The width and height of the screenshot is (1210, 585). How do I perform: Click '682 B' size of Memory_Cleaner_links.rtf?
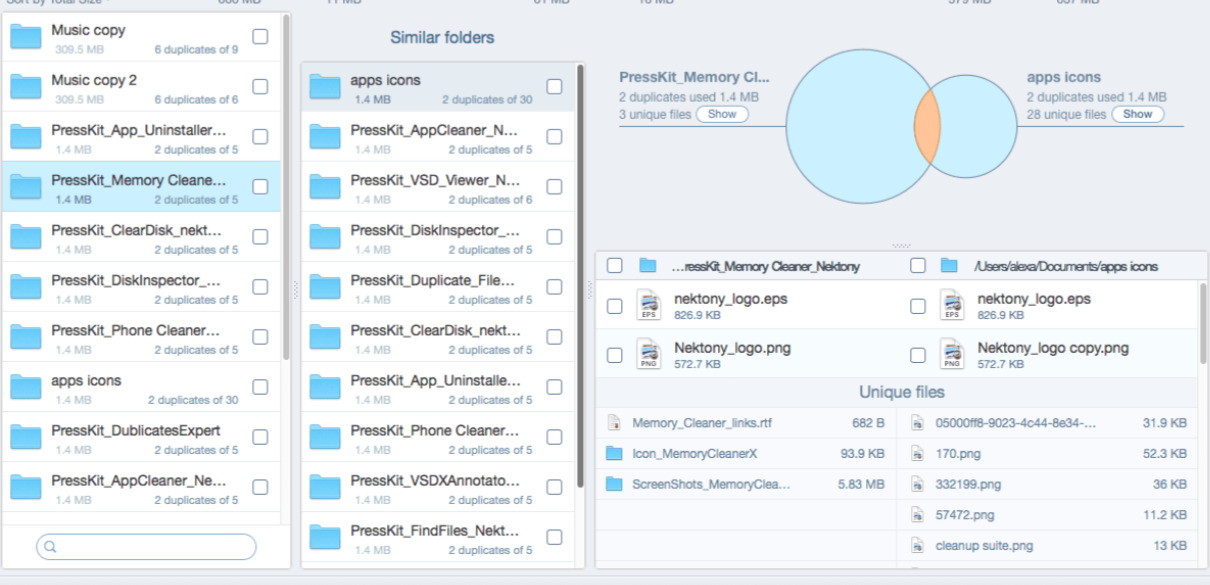(x=867, y=423)
